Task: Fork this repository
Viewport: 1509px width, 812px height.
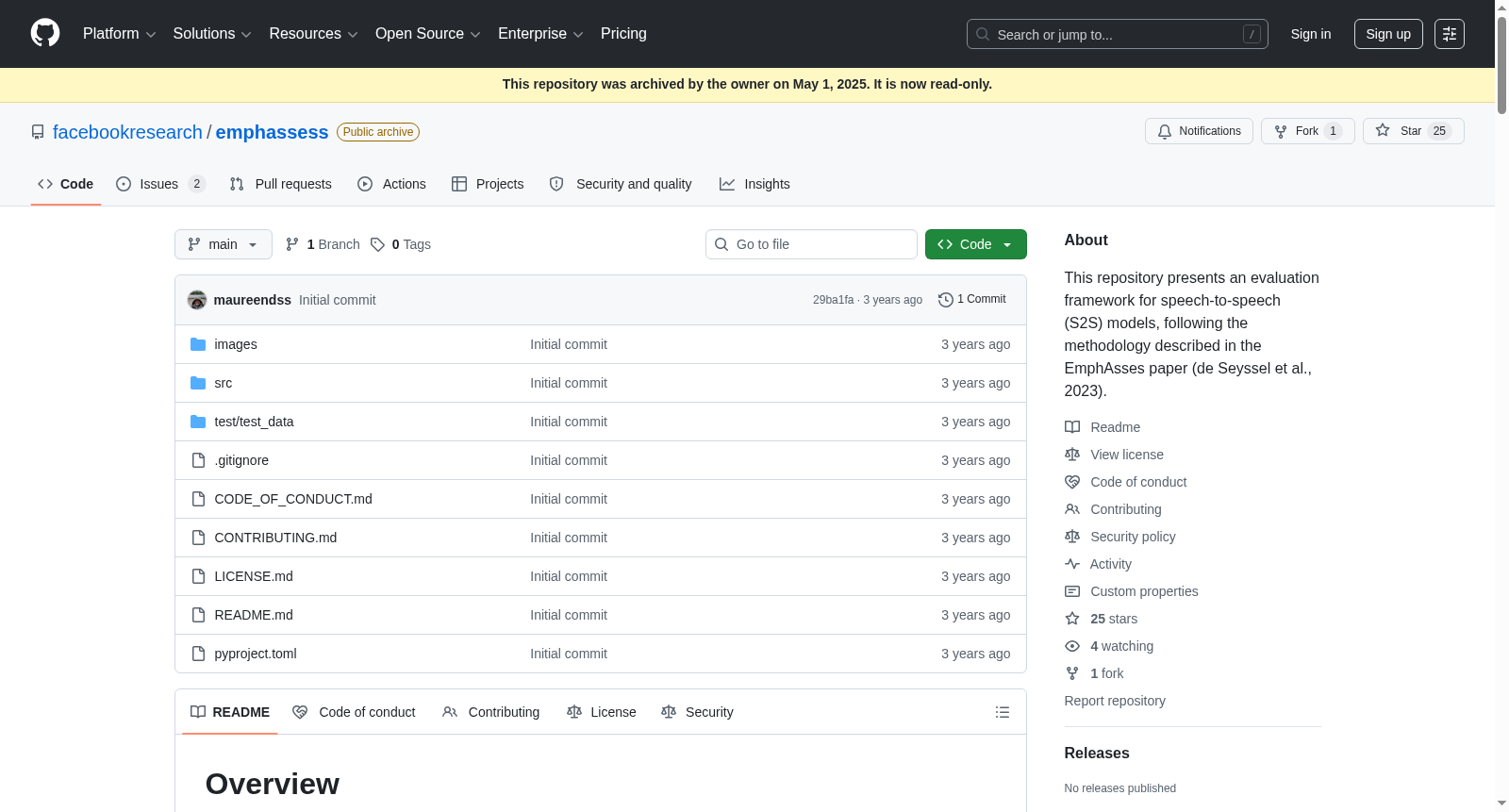Action: point(1307,131)
